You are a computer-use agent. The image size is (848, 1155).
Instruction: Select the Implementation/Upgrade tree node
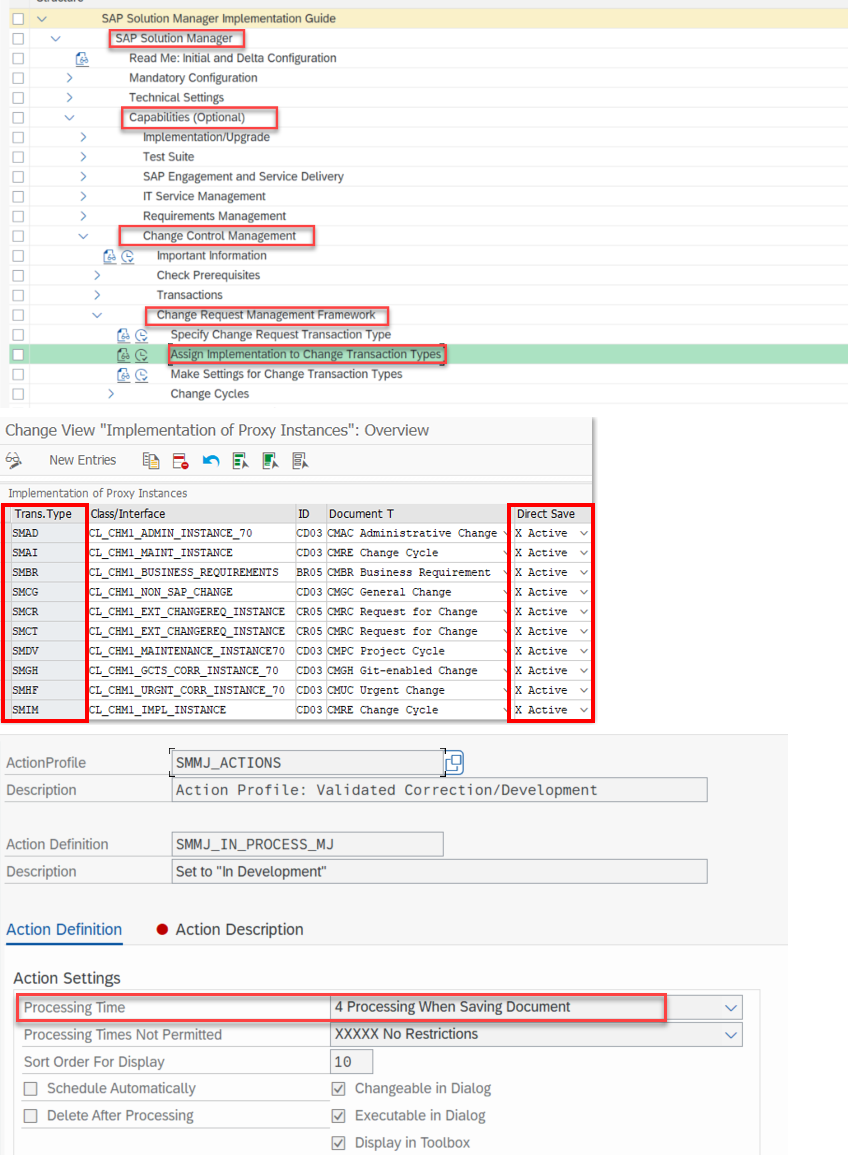point(206,137)
